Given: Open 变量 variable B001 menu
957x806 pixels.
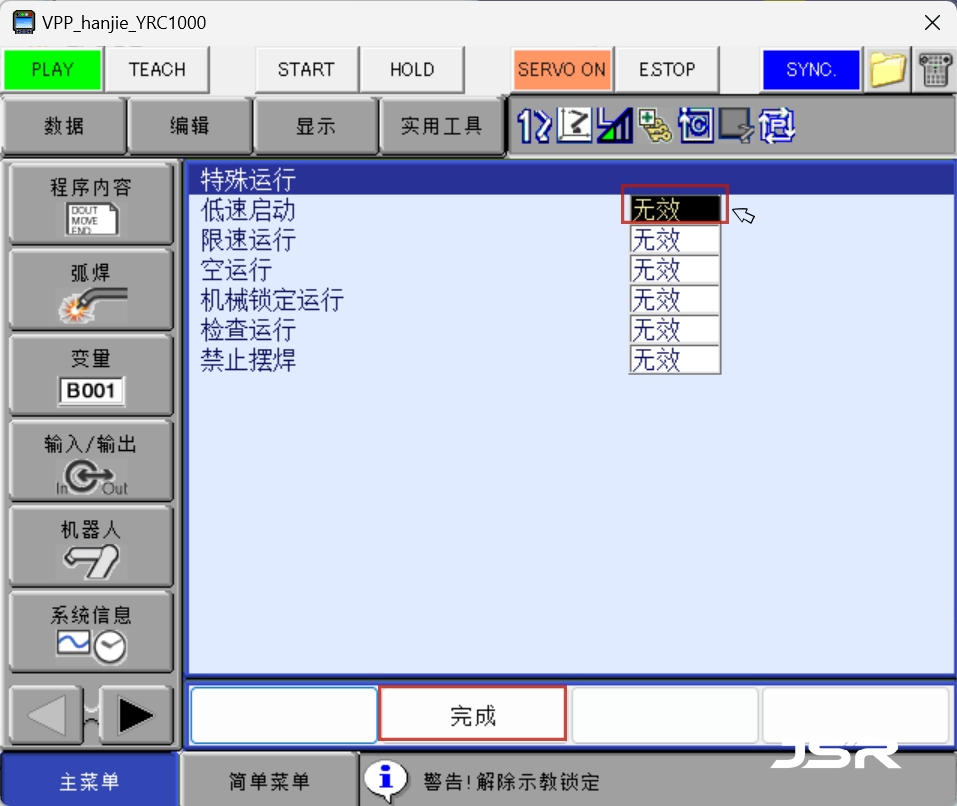Looking at the screenshot, I should [91, 375].
